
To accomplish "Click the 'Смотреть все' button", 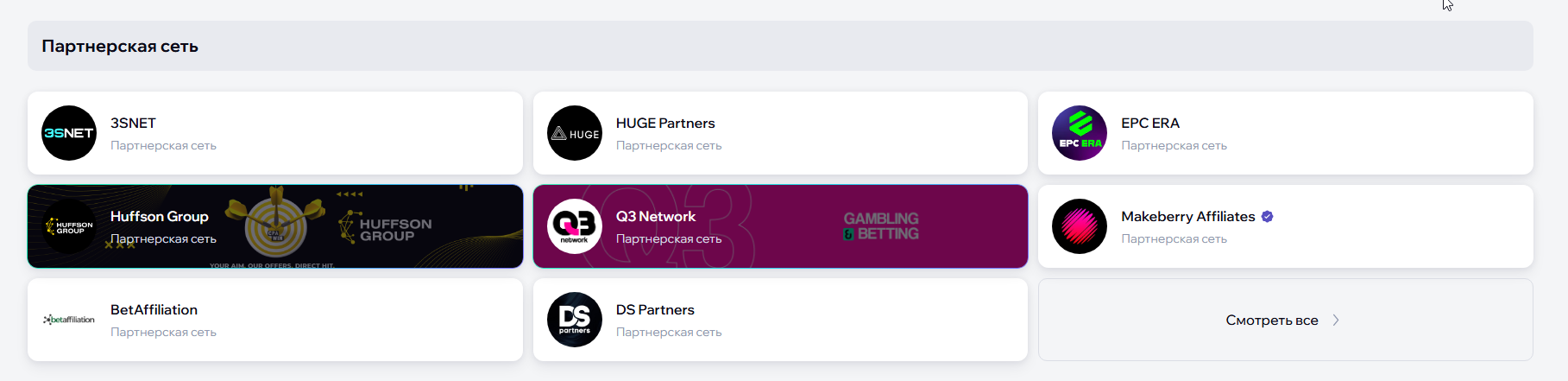I will 1272,321.
